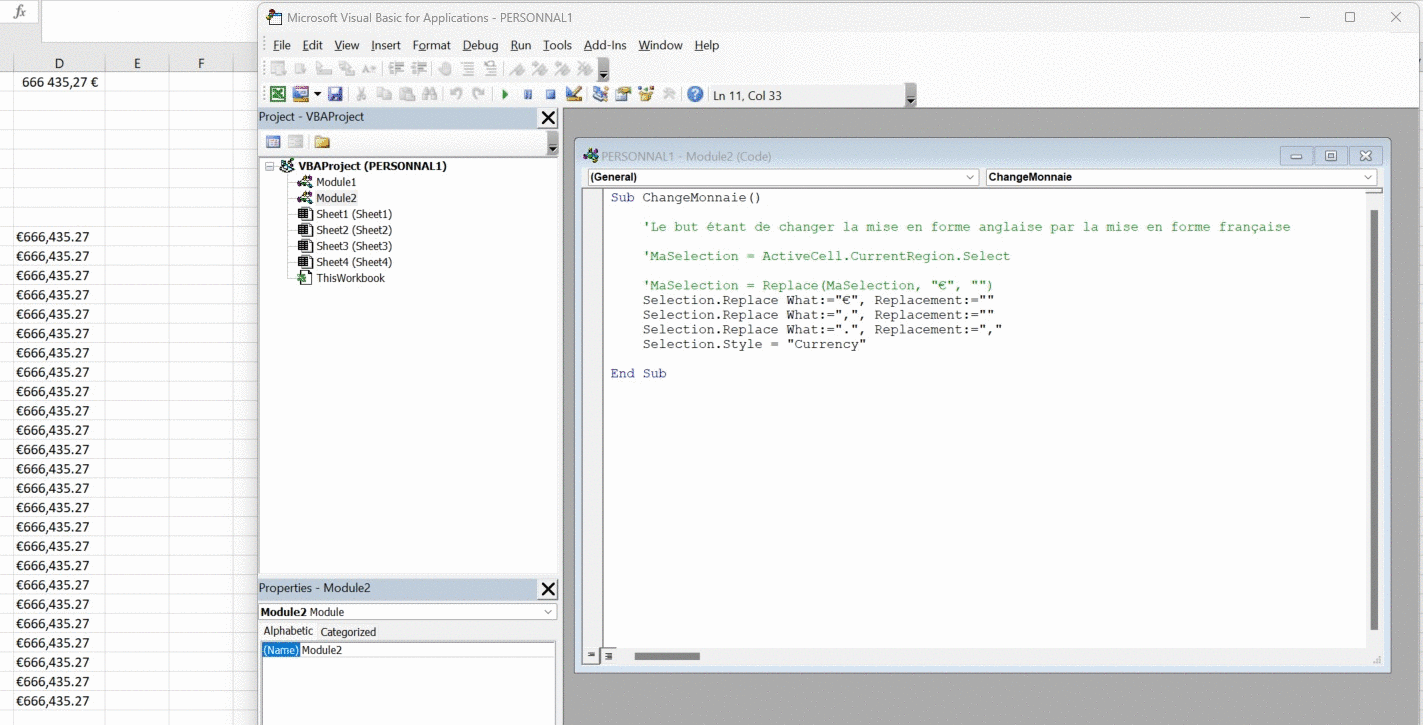Redo the last undone edit
Viewport: 1423px width, 725px height.
click(x=477, y=93)
